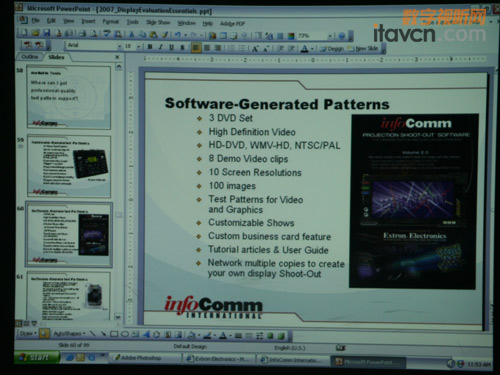This screenshot has width=500, height=375.
Task: Select slide 59 thumbnail in the panel
Action: (x=69, y=167)
